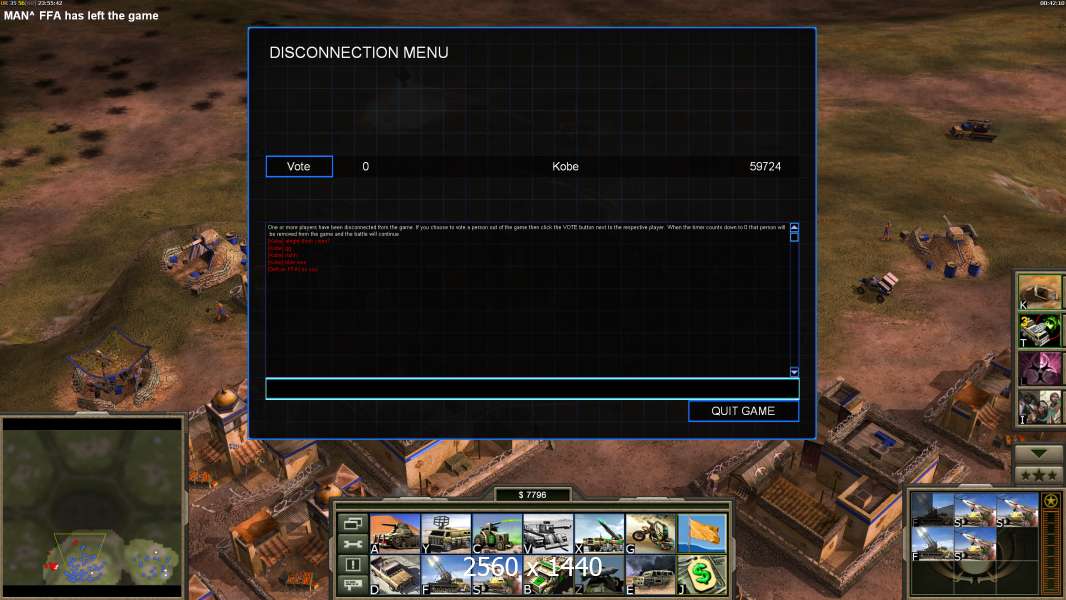Build the quad cannon with hotkey V
1066x600 pixels.
click(x=548, y=533)
